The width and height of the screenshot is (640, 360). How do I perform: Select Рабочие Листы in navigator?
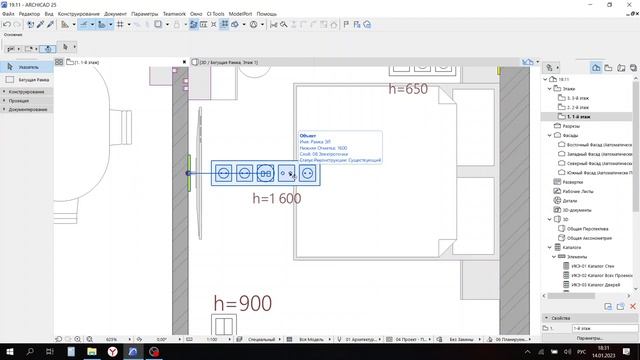click(x=578, y=191)
